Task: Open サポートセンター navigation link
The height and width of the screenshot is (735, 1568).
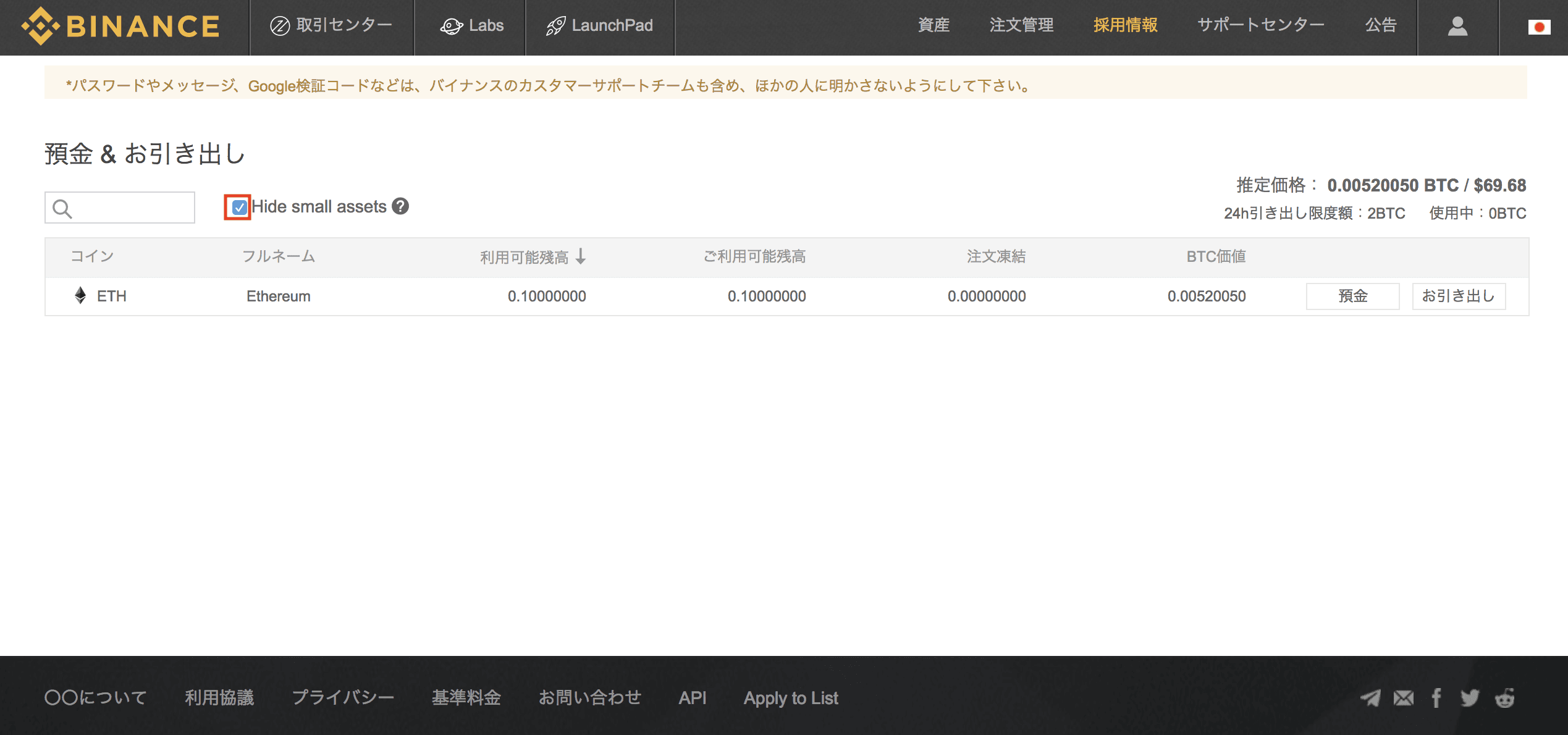Action: point(1260,25)
